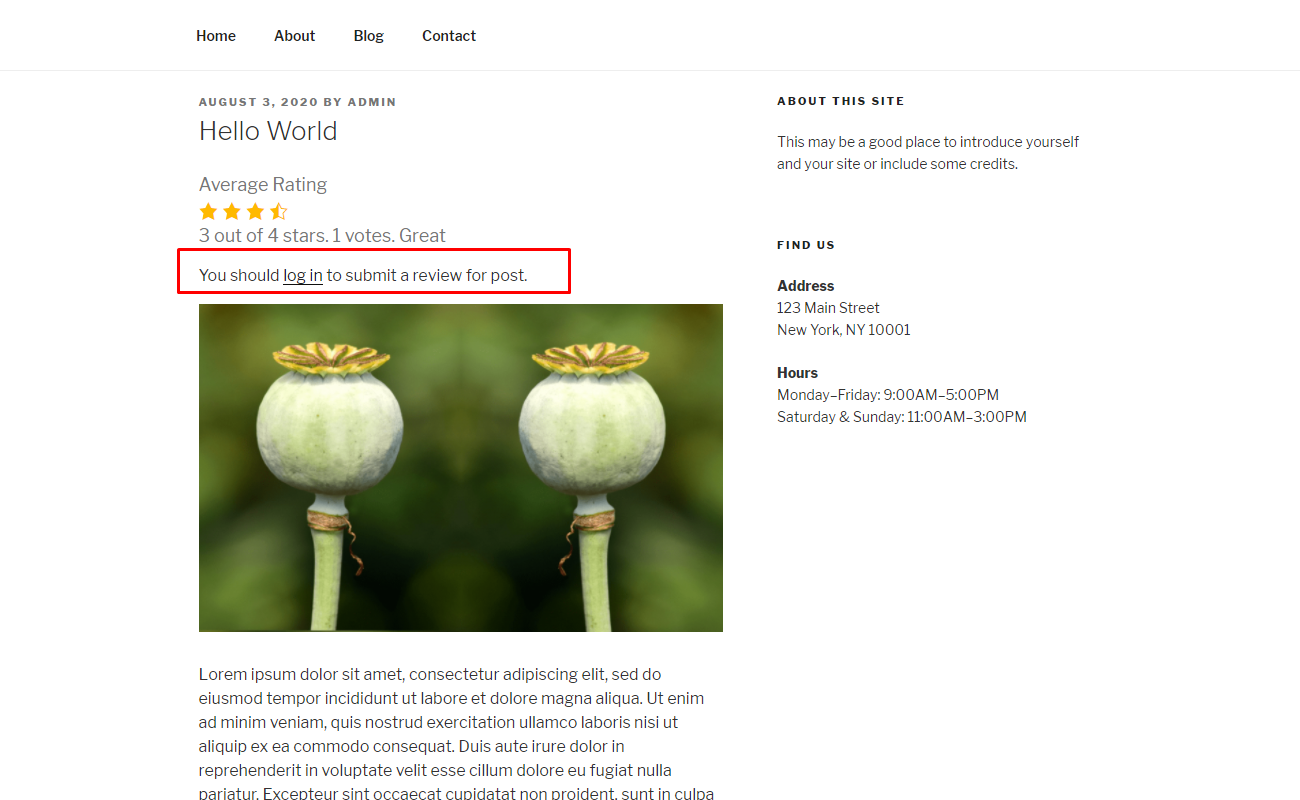
Task: Click the second rating star
Action: pos(232,211)
